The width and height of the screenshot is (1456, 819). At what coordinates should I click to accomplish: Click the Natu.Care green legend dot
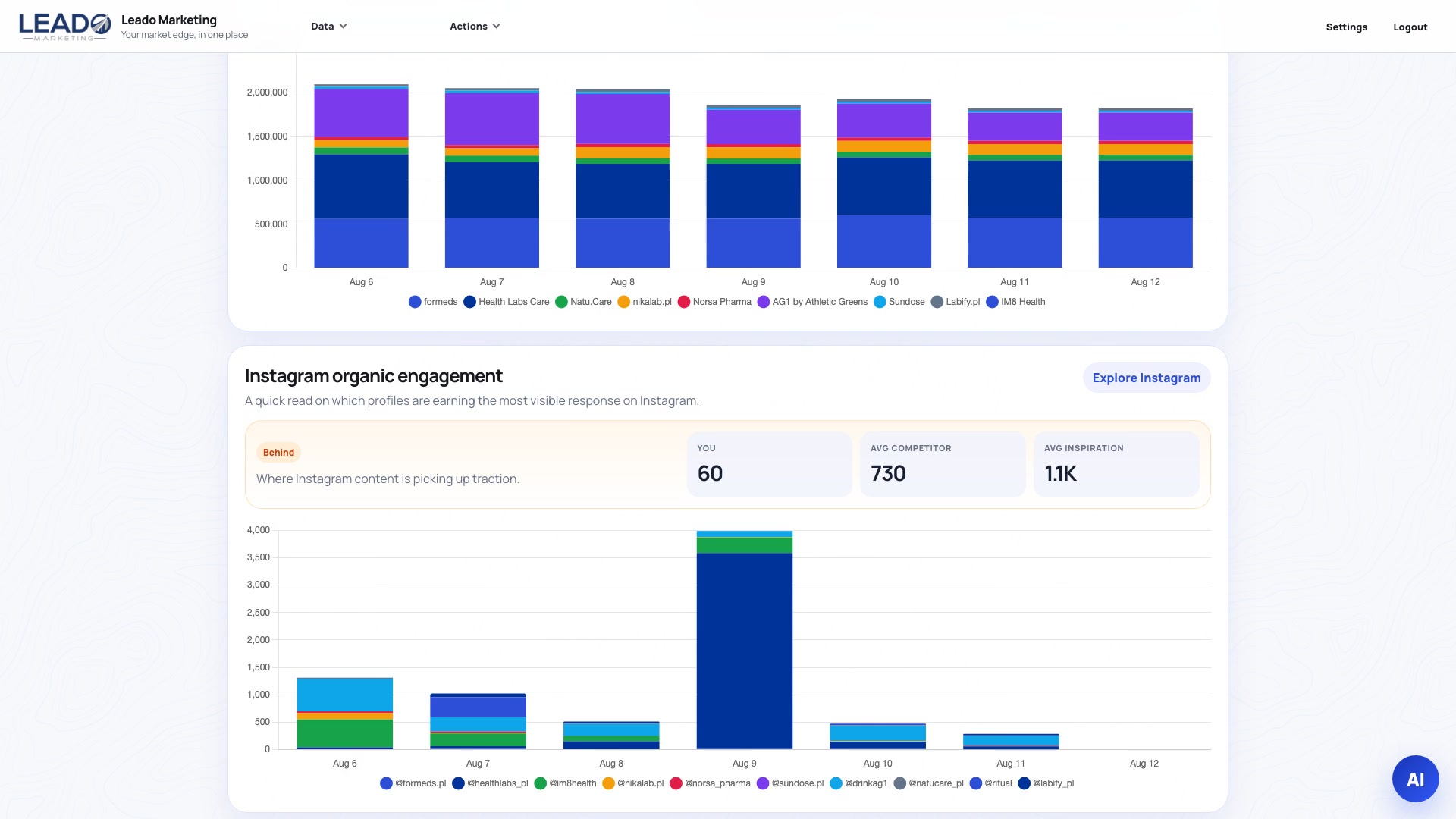click(x=561, y=302)
